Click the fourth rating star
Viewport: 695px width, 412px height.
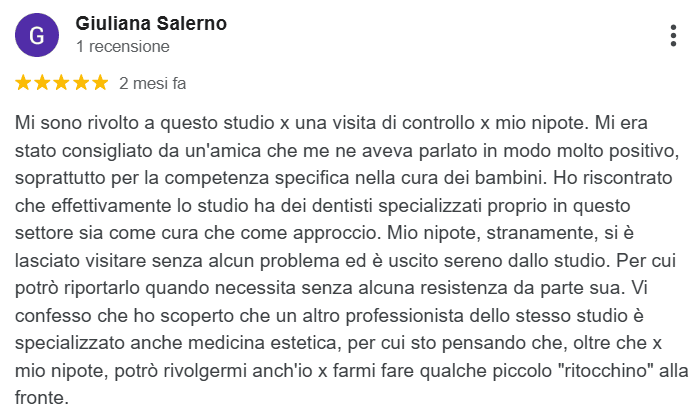point(81,83)
